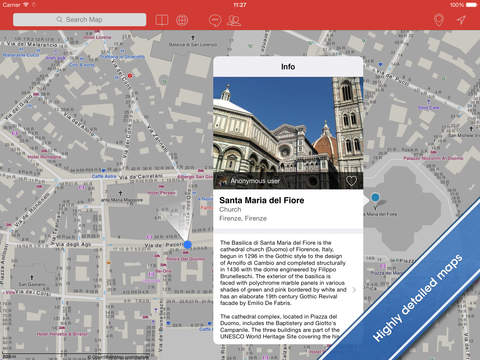Tap the Santa Maria del Fiore title
480x360 pixels.
(262, 200)
